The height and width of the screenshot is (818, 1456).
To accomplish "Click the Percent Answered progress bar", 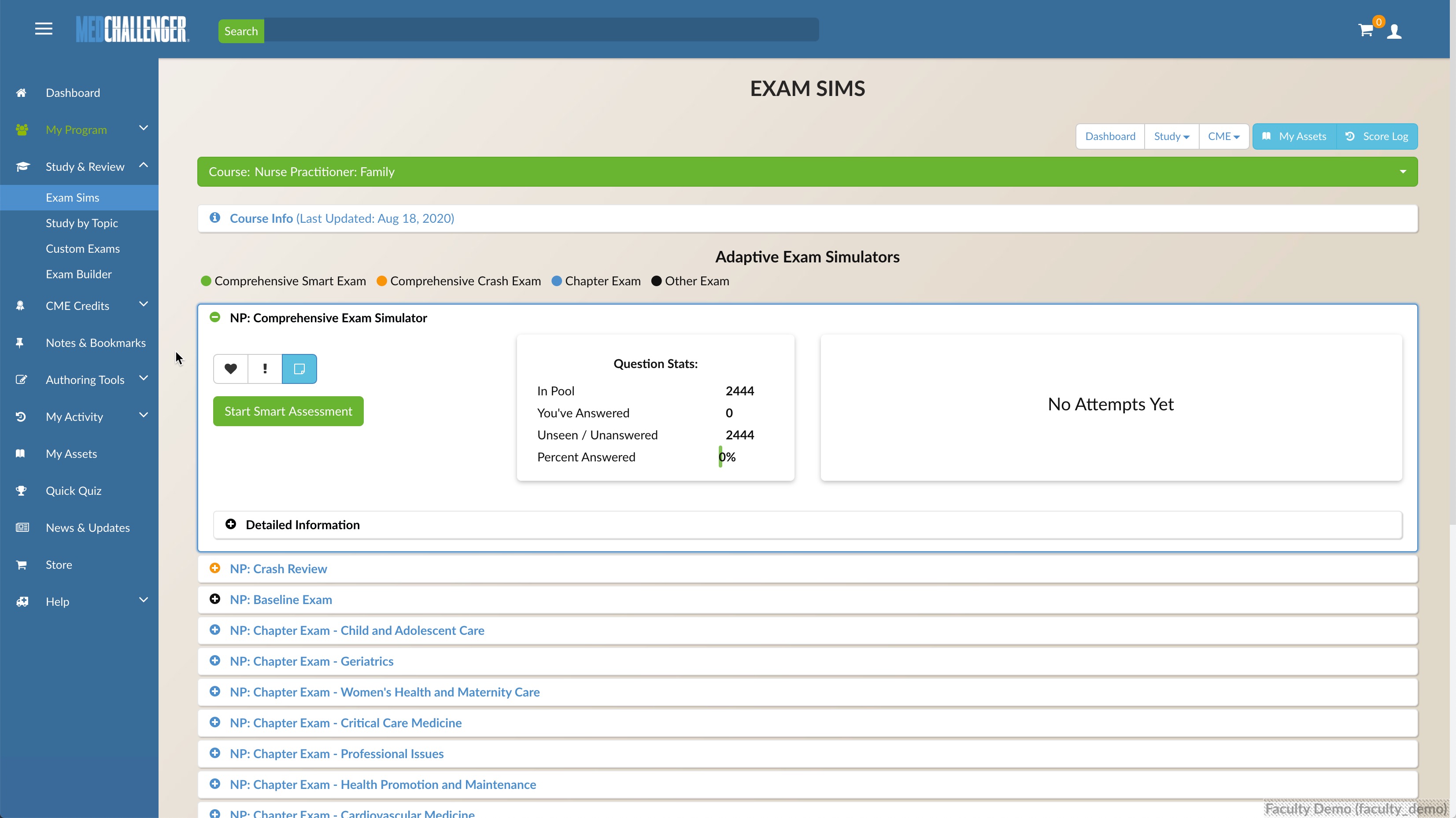I will tap(720, 457).
